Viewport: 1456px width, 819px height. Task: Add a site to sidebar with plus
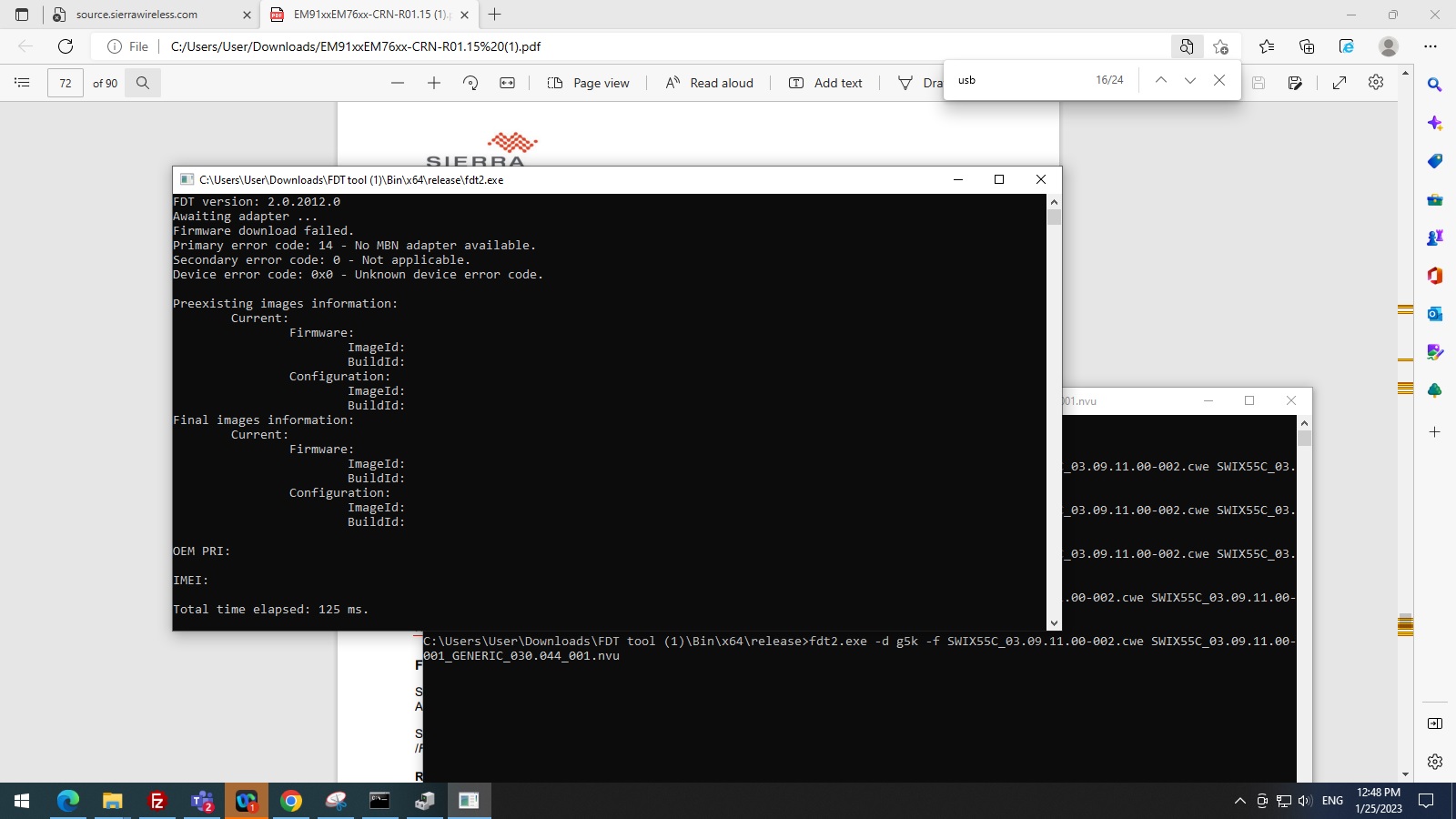(x=1435, y=432)
